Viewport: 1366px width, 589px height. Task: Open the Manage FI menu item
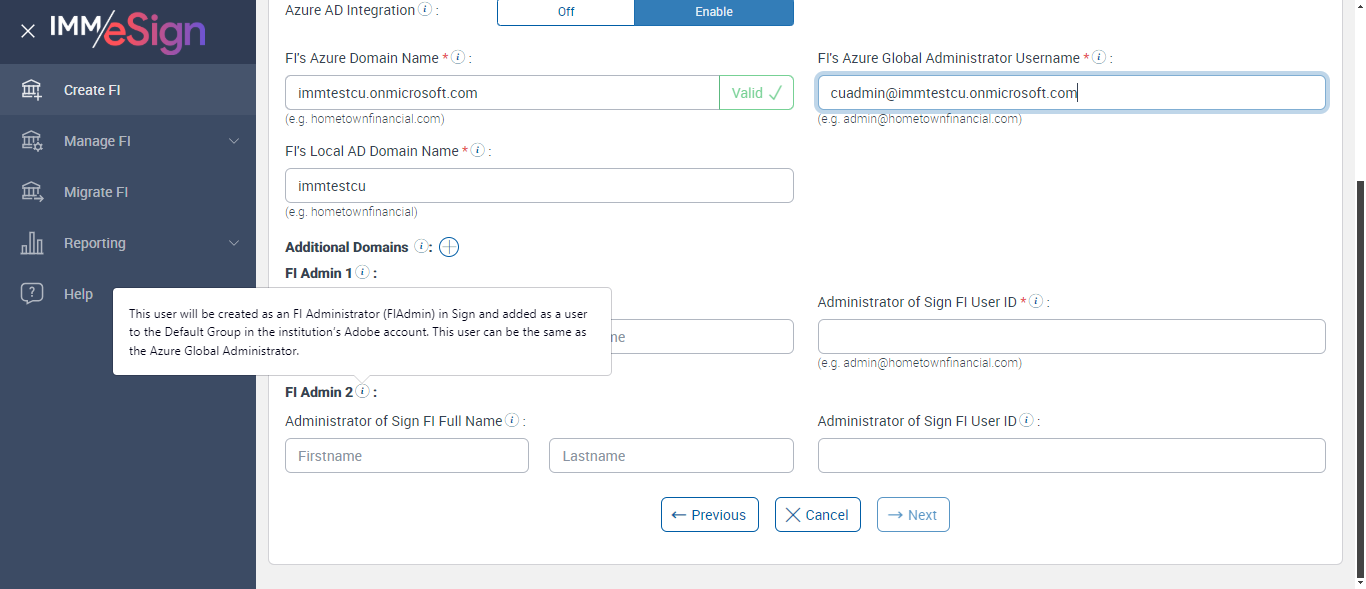[x=97, y=141]
